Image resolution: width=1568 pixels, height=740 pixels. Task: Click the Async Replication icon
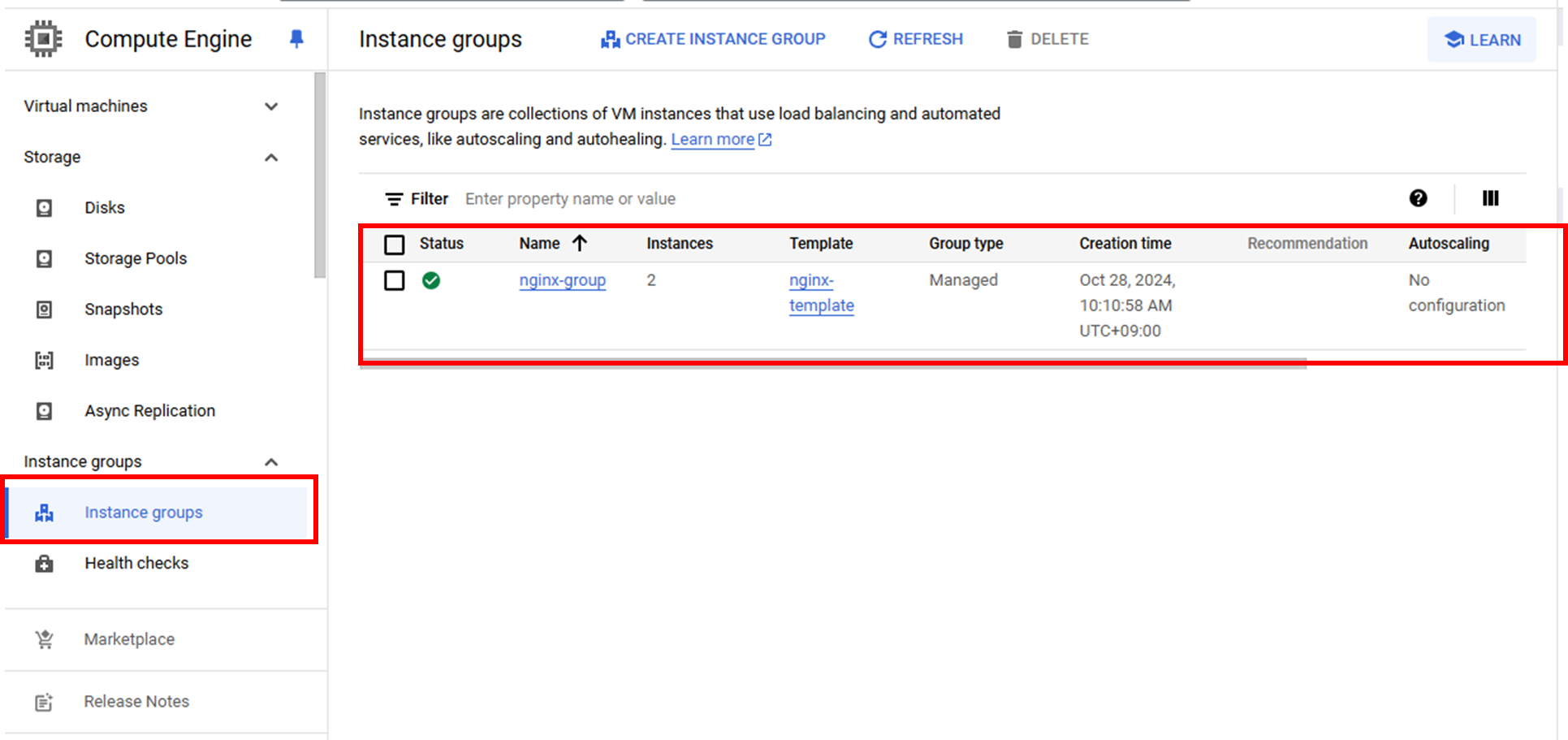click(45, 411)
